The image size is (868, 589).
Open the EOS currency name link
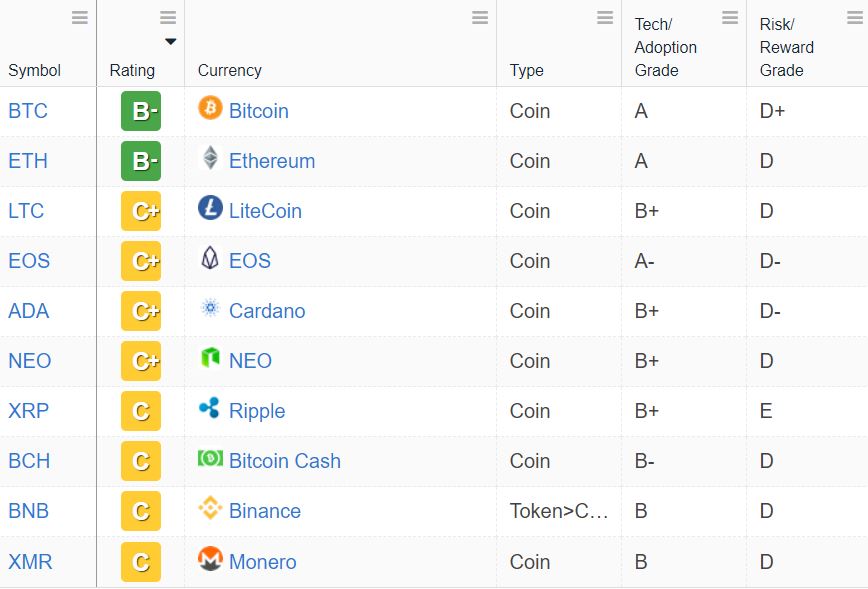250,261
